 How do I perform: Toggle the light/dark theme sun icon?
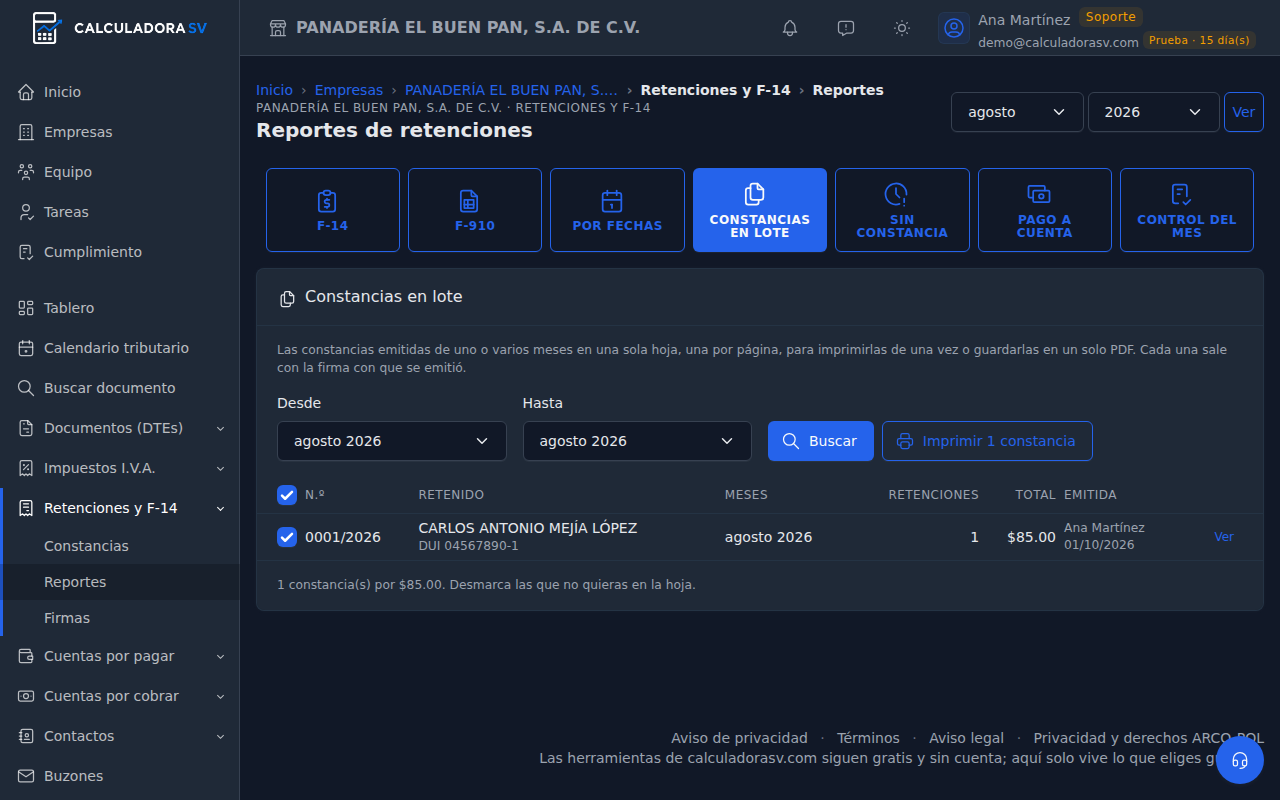click(x=902, y=28)
